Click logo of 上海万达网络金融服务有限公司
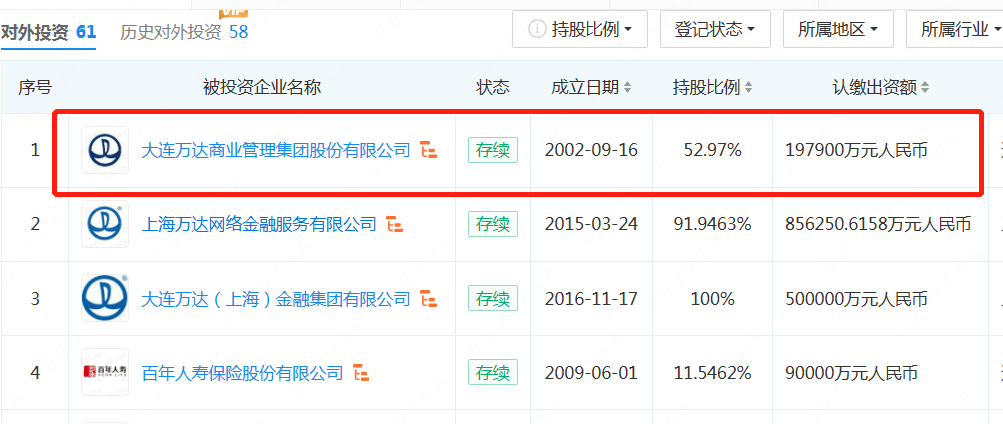1003x424 pixels. (x=105, y=224)
